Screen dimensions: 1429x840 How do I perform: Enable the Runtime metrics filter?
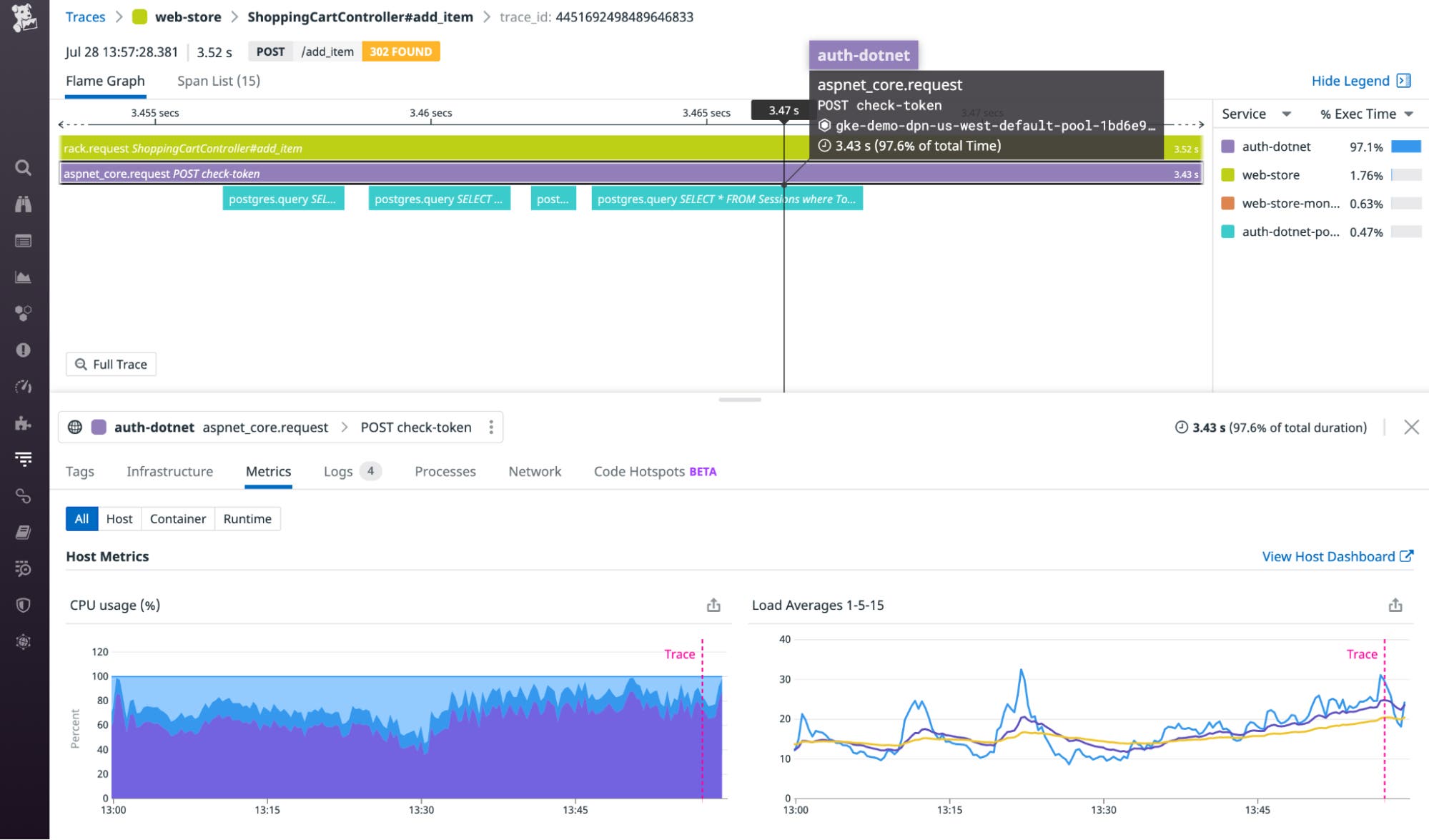point(247,518)
